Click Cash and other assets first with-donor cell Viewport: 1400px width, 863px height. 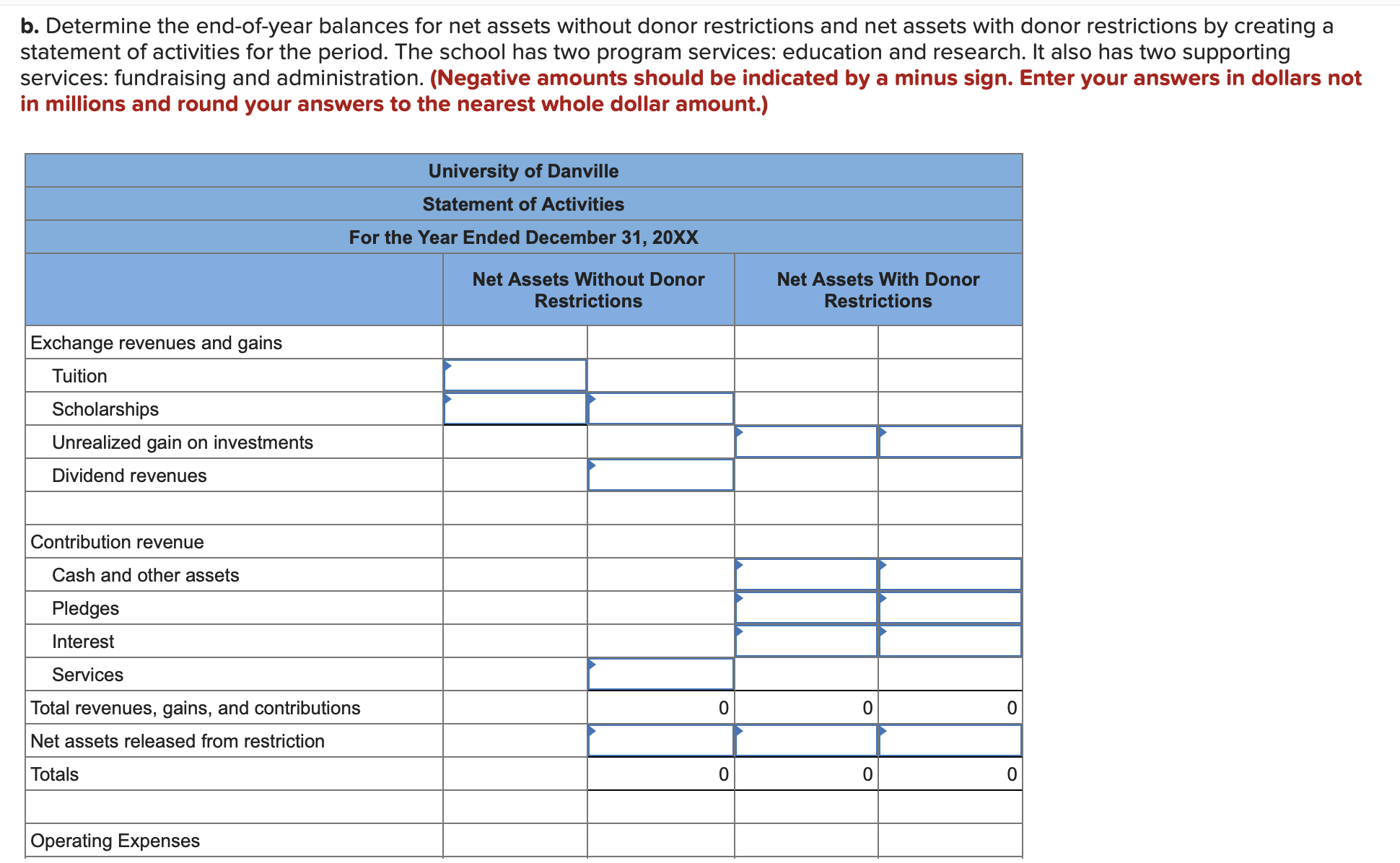[x=806, y=574]
